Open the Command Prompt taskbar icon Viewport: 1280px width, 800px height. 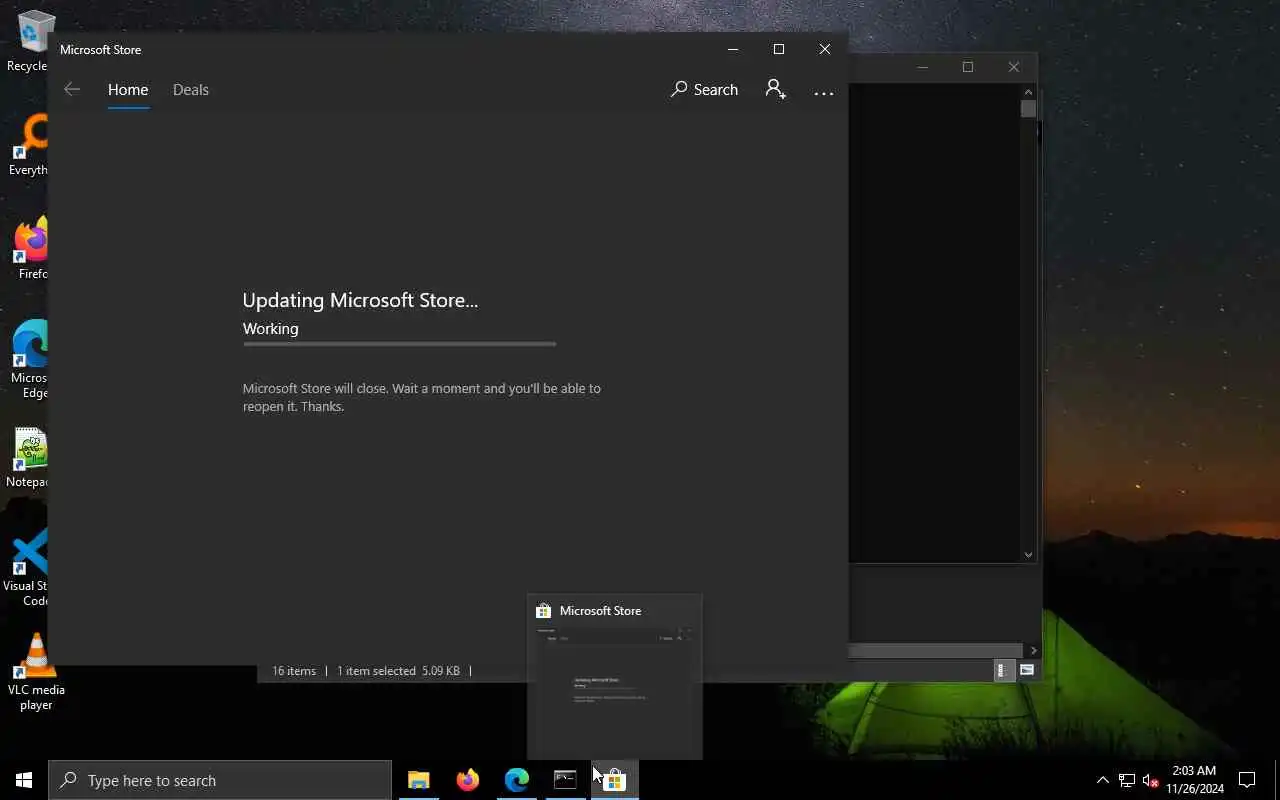[x=565, y=780]
